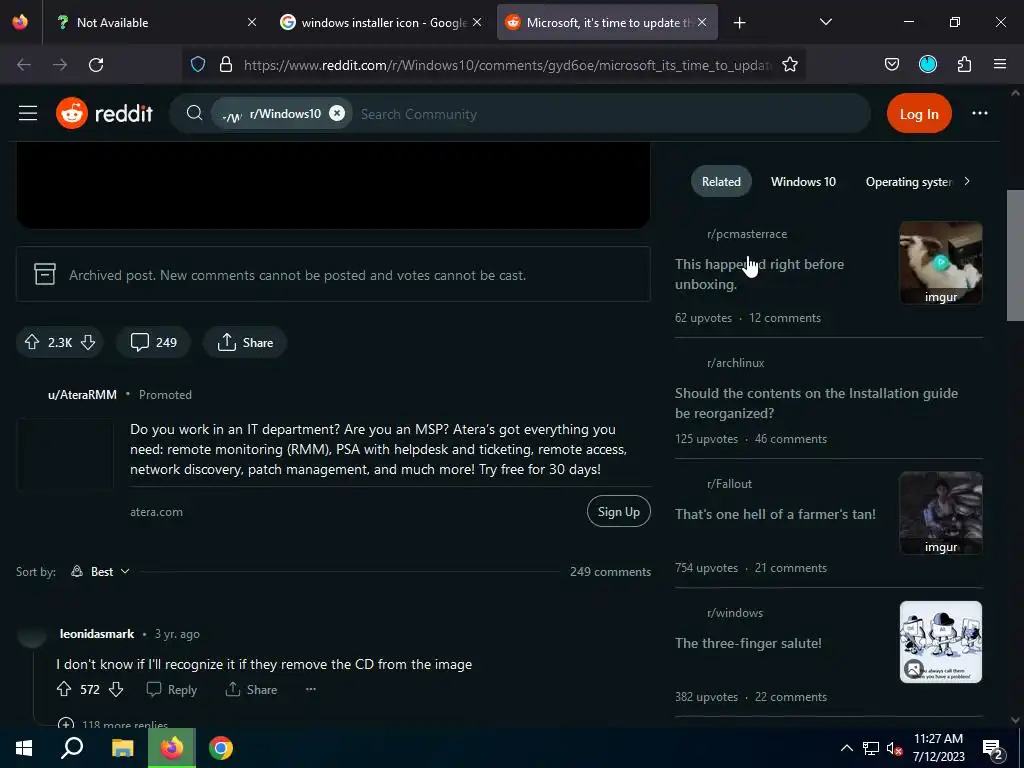The width and height of the screenshot is (1024, 768).
Task: Show hidden system tray icons
Action: coord(846,748)
